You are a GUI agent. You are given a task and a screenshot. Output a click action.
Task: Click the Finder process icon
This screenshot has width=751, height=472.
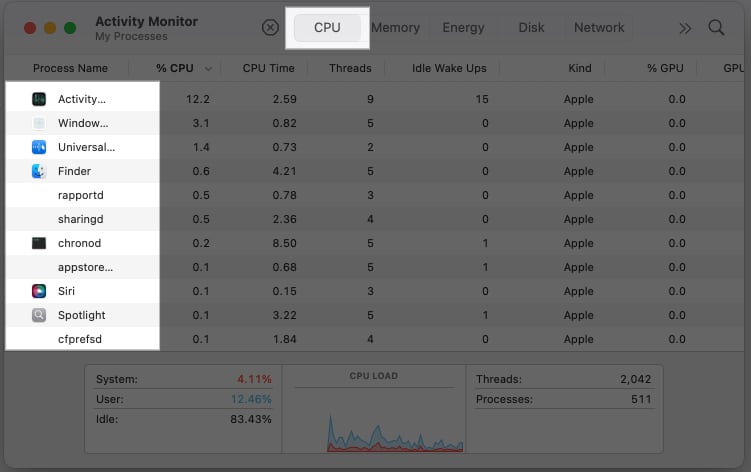[x=39, y=171]
